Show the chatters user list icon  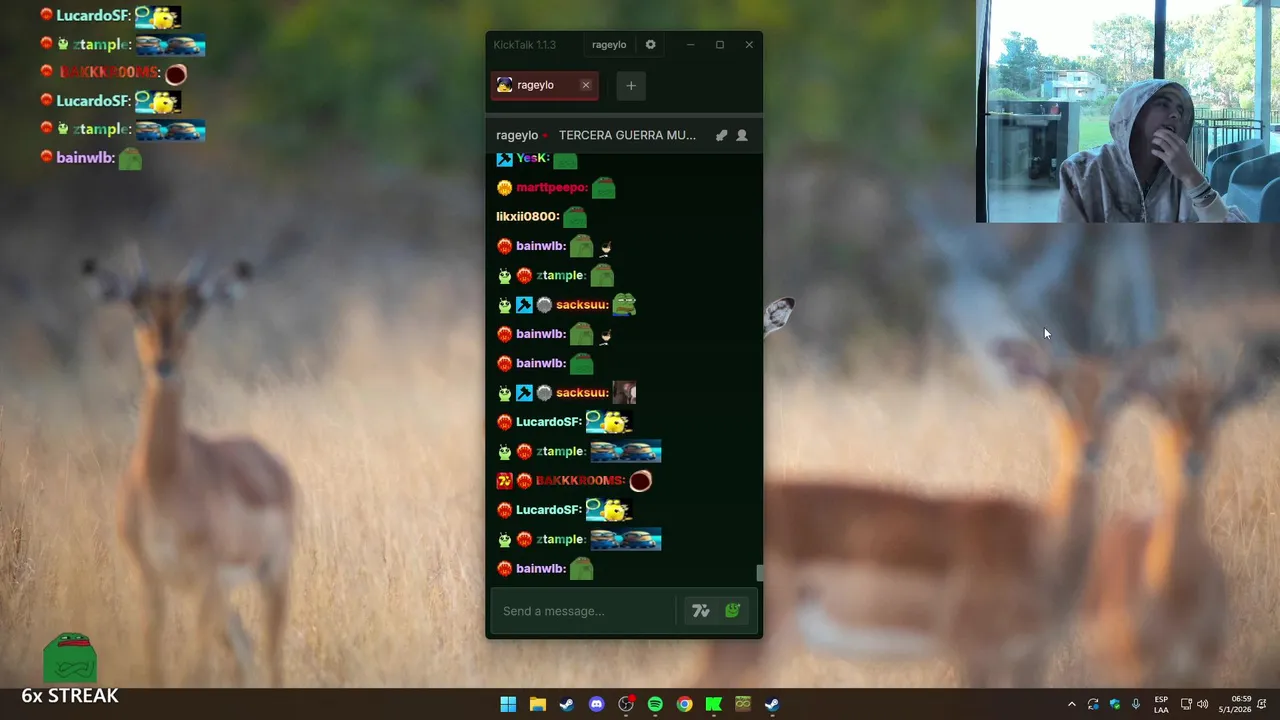742,135
